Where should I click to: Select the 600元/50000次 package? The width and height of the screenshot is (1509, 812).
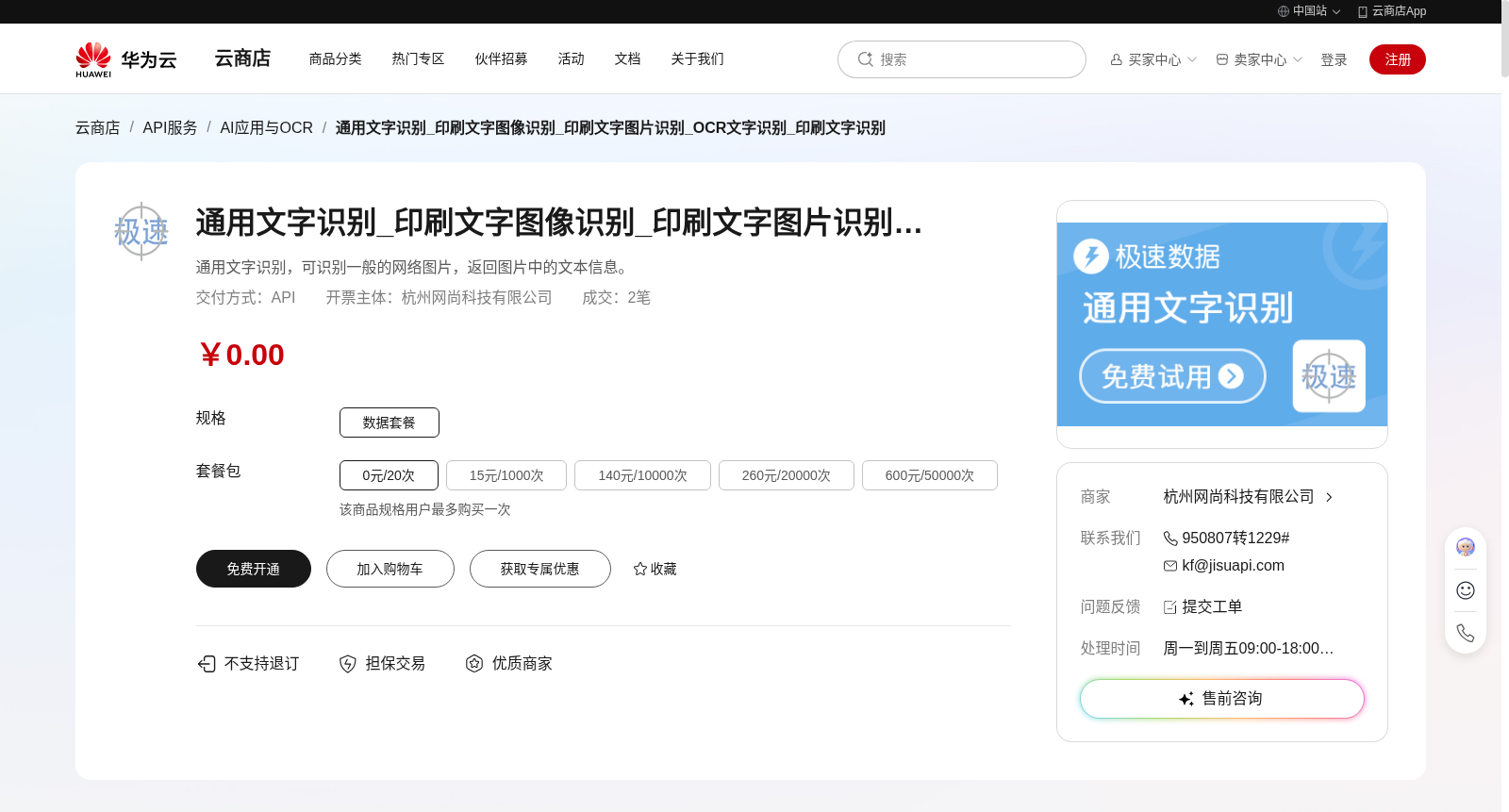coord(930,475)
